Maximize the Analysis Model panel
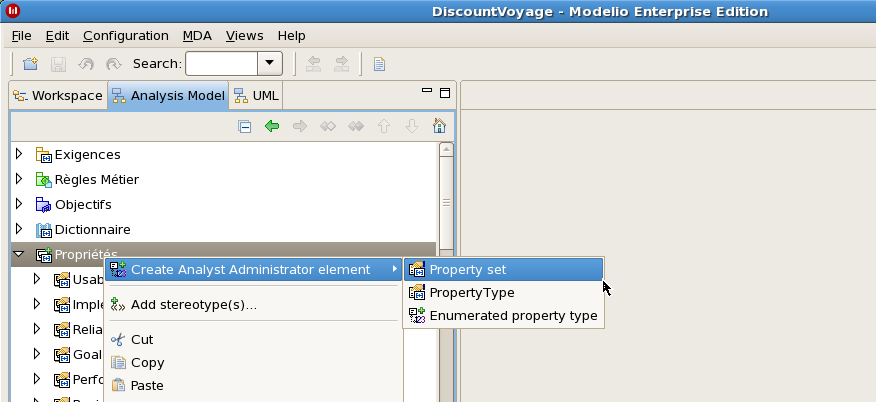 click(x=445, y=93)
